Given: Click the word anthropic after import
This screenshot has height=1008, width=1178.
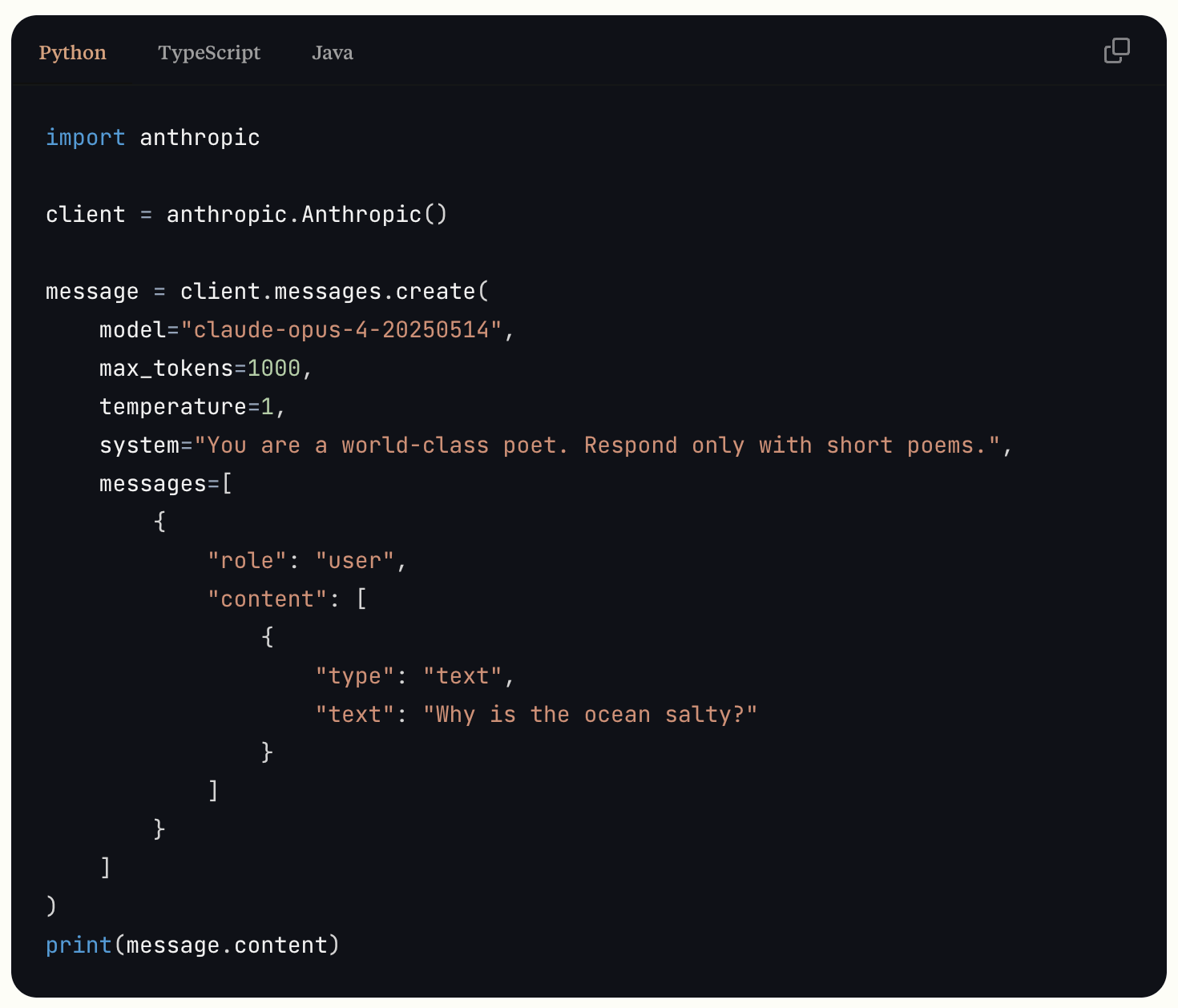Looking at the screenshot, I should click(x=200, y=138).
